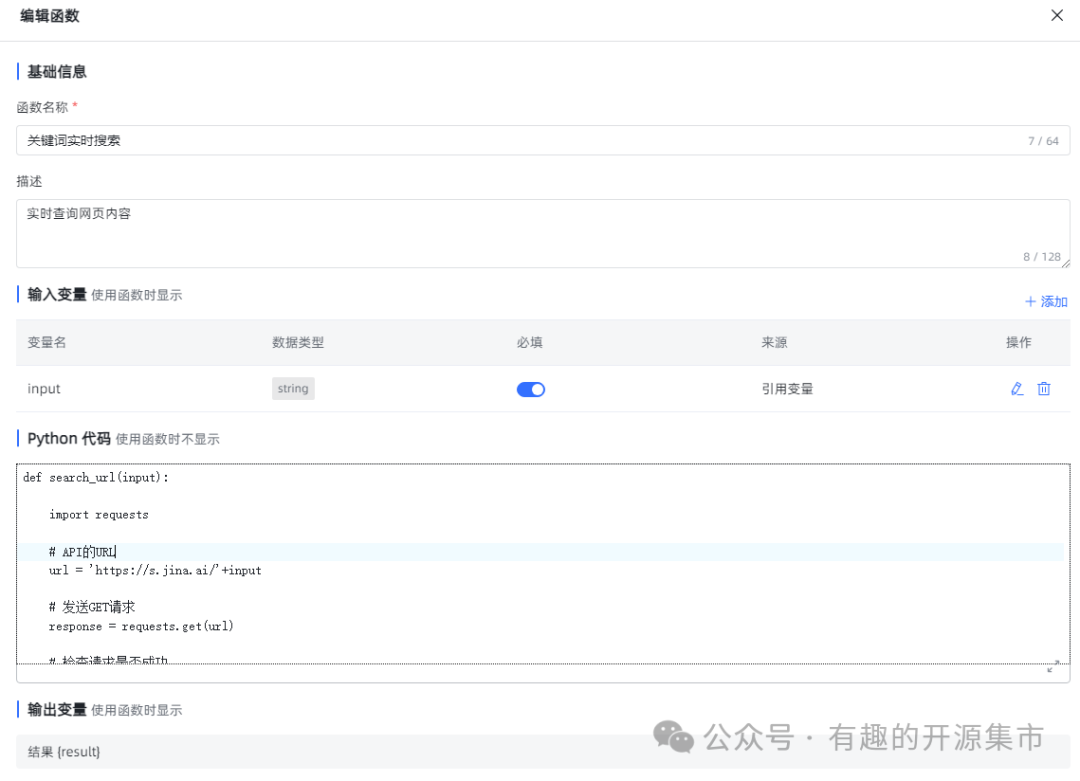Disable the 必填 toggle for input variable
This screenshot has height=781, width=1080.
(530, 389)
